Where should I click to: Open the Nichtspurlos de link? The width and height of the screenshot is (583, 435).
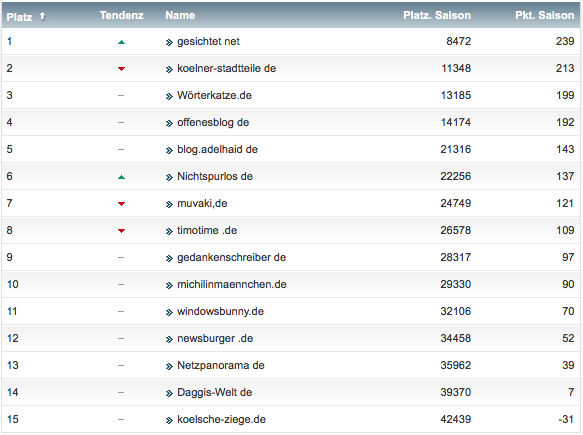click(215, 176)
